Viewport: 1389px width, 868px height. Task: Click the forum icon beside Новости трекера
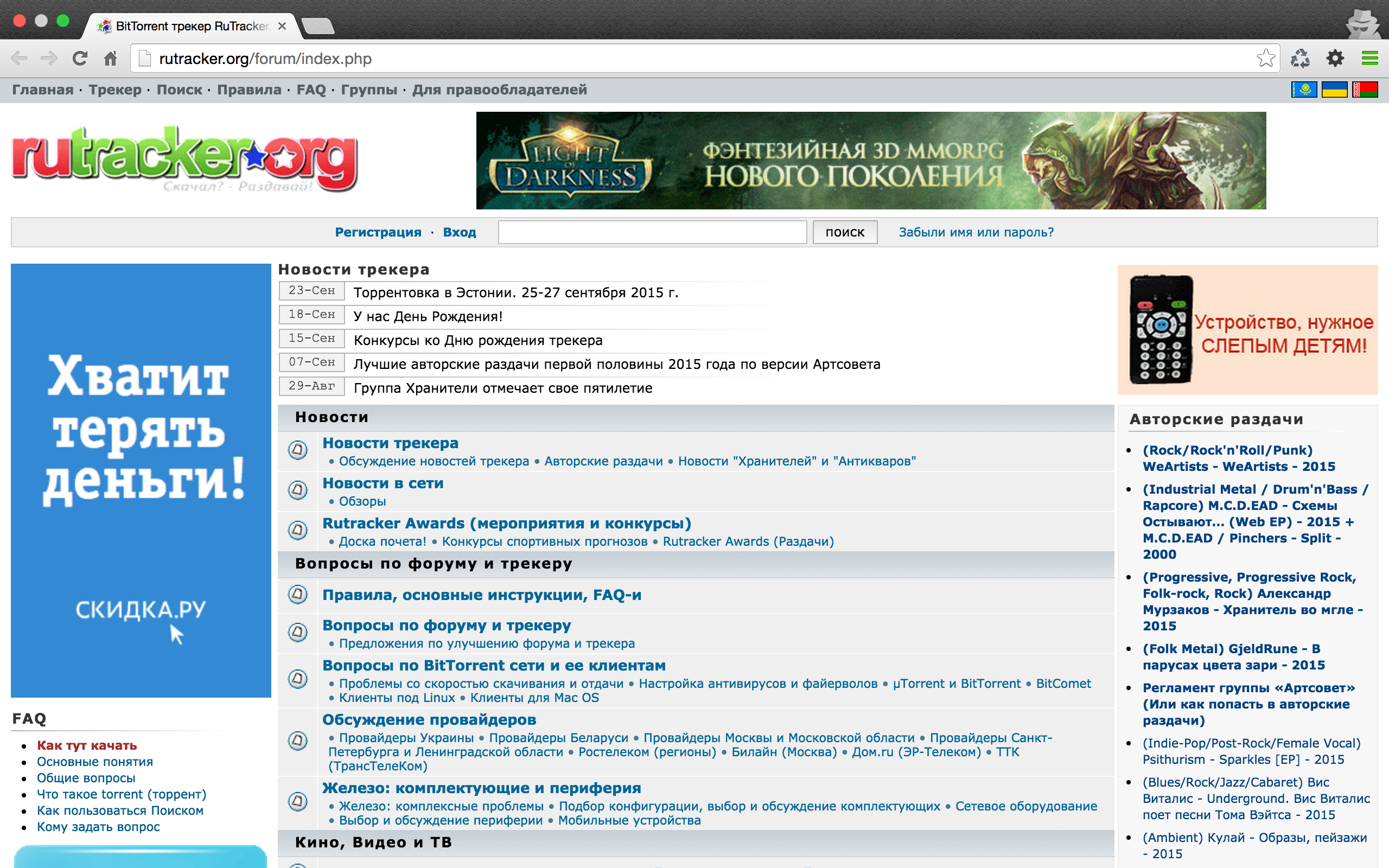297,450
